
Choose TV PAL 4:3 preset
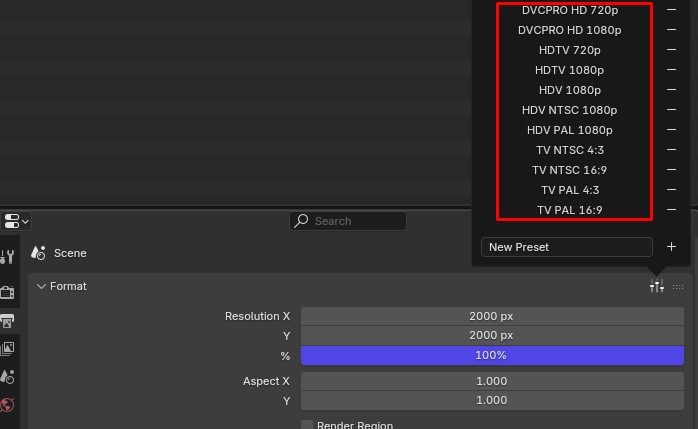pyautogui.click(x=570, y=190)
